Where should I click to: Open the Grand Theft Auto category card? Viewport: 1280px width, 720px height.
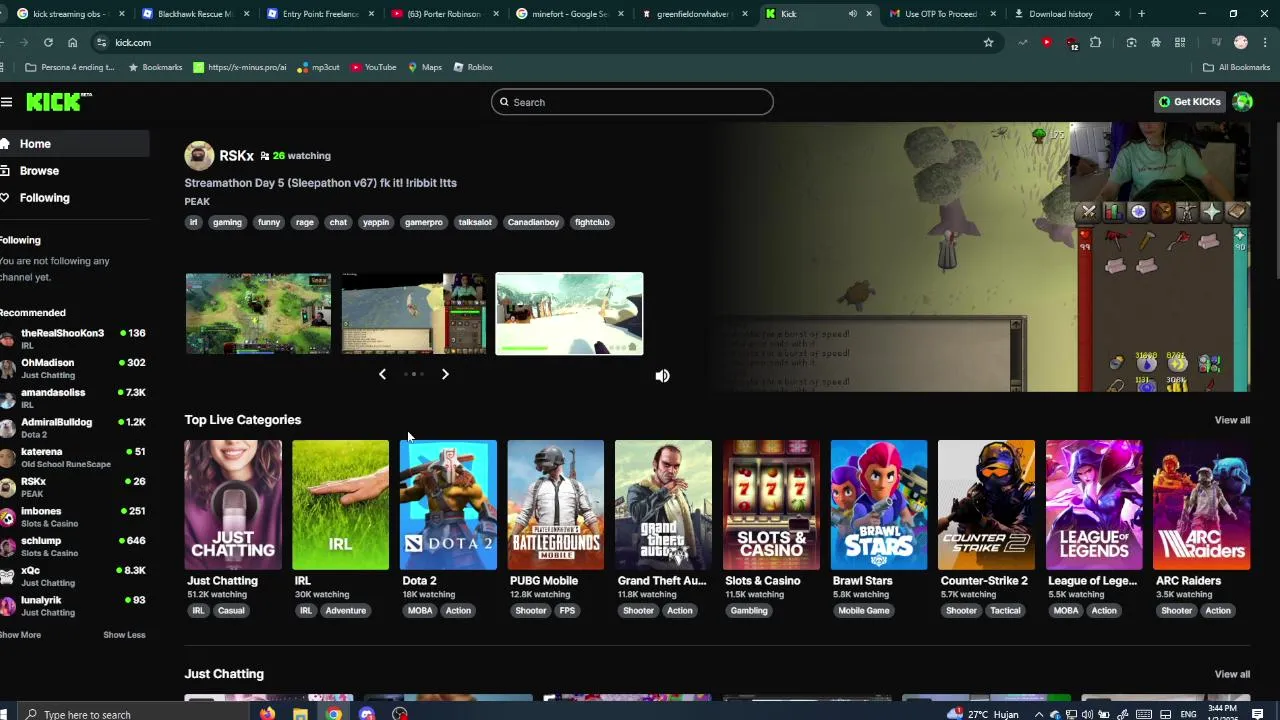point(664,505)
